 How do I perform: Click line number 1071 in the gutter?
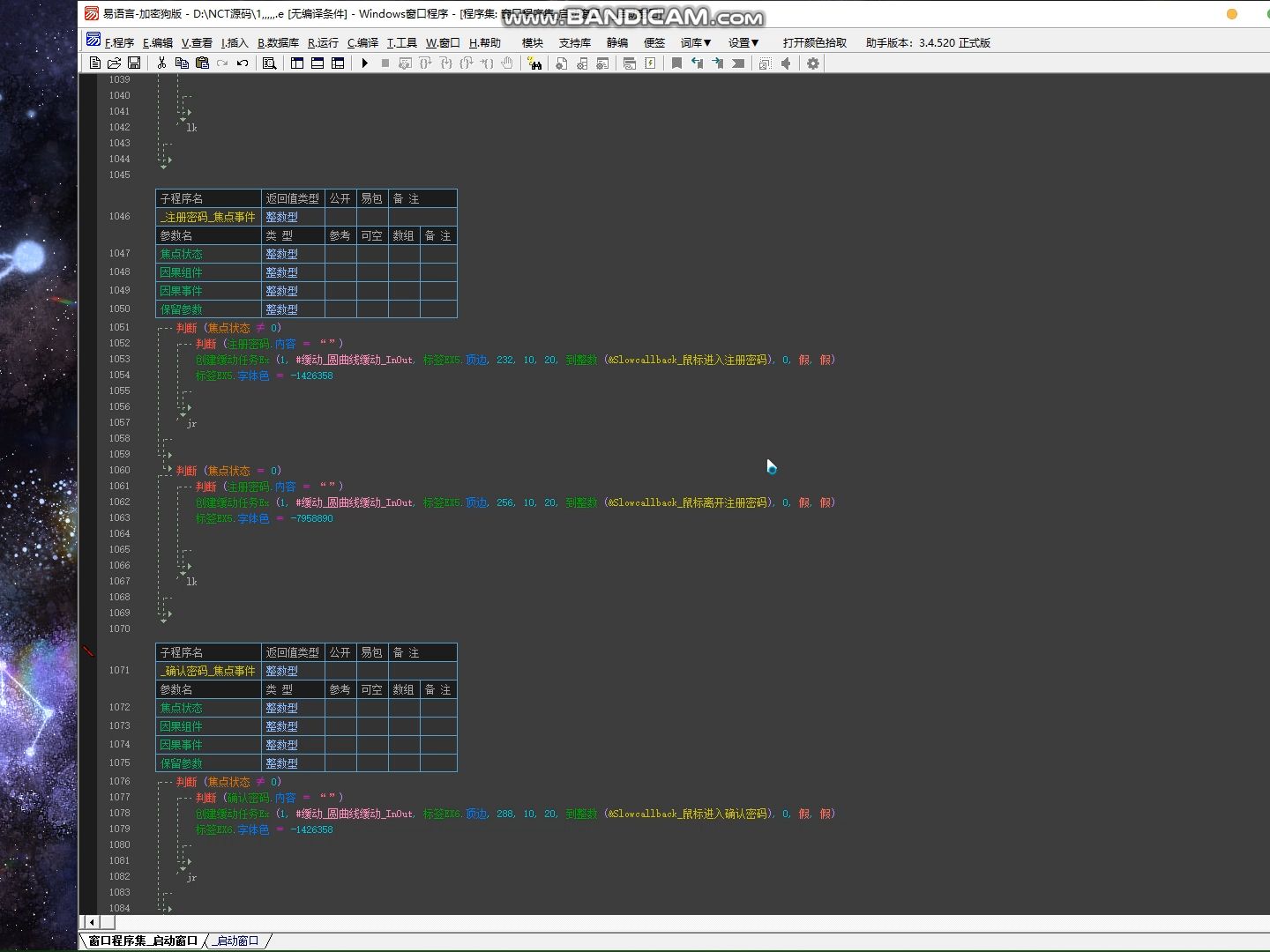click(119, 670)
